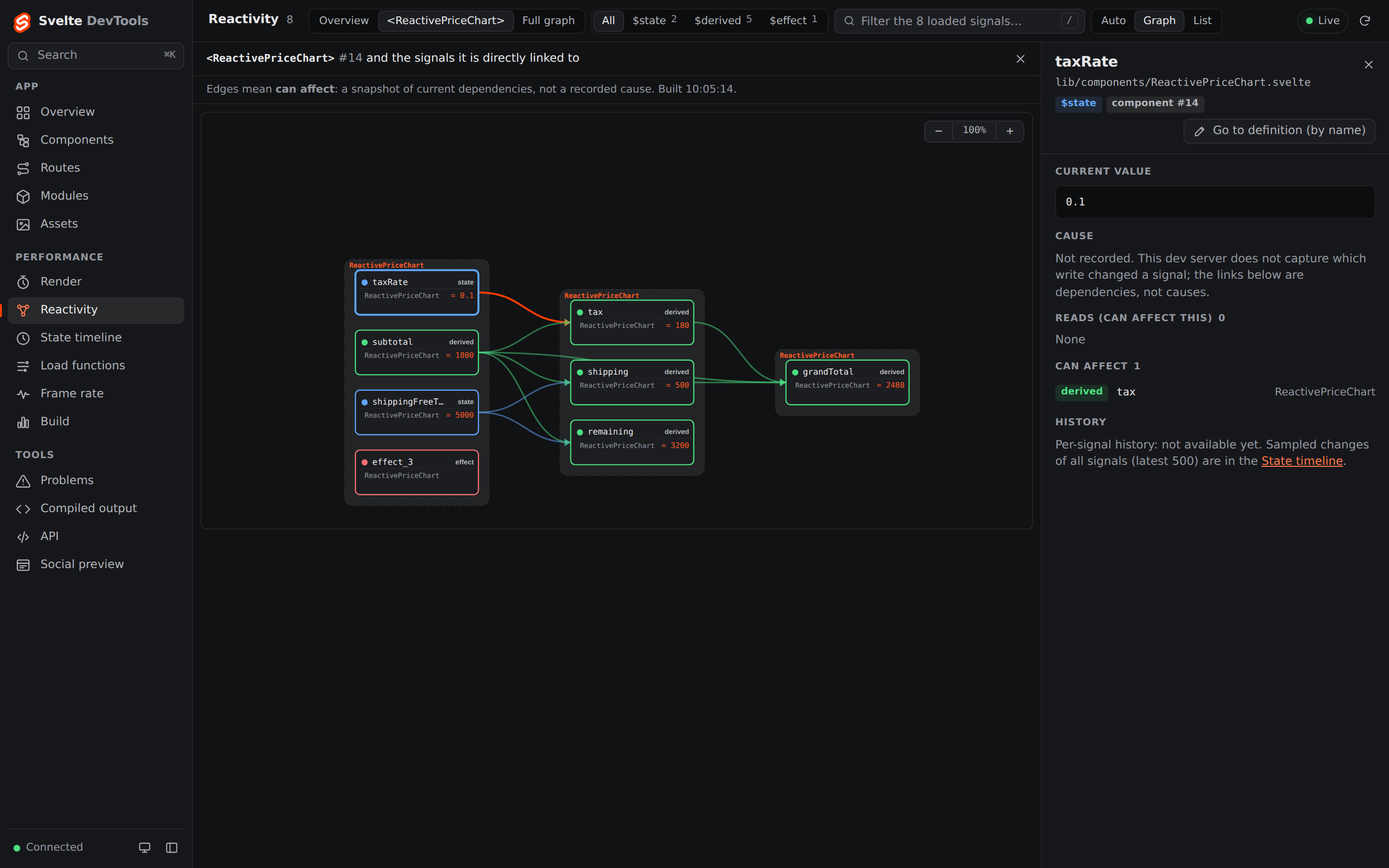Select the <ReactivePriceChart> tab
Image resolution: width=1389 pixels, height=868 pixels.
(446, 21)
